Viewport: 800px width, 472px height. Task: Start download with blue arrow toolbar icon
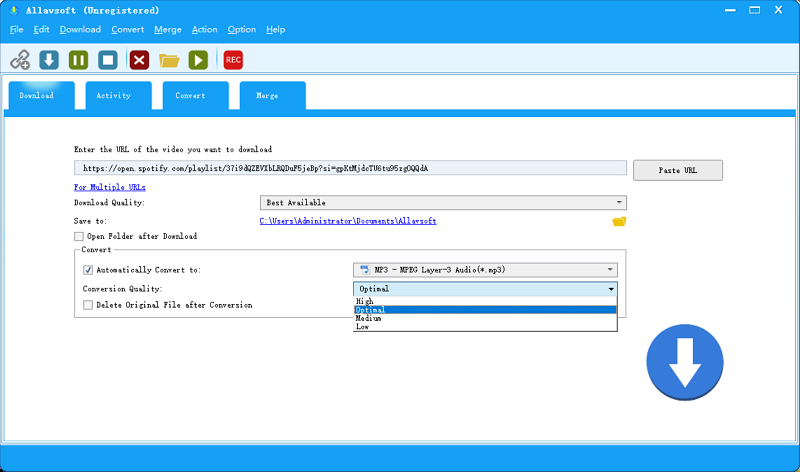pyautogui.click(x=49, y=60)
